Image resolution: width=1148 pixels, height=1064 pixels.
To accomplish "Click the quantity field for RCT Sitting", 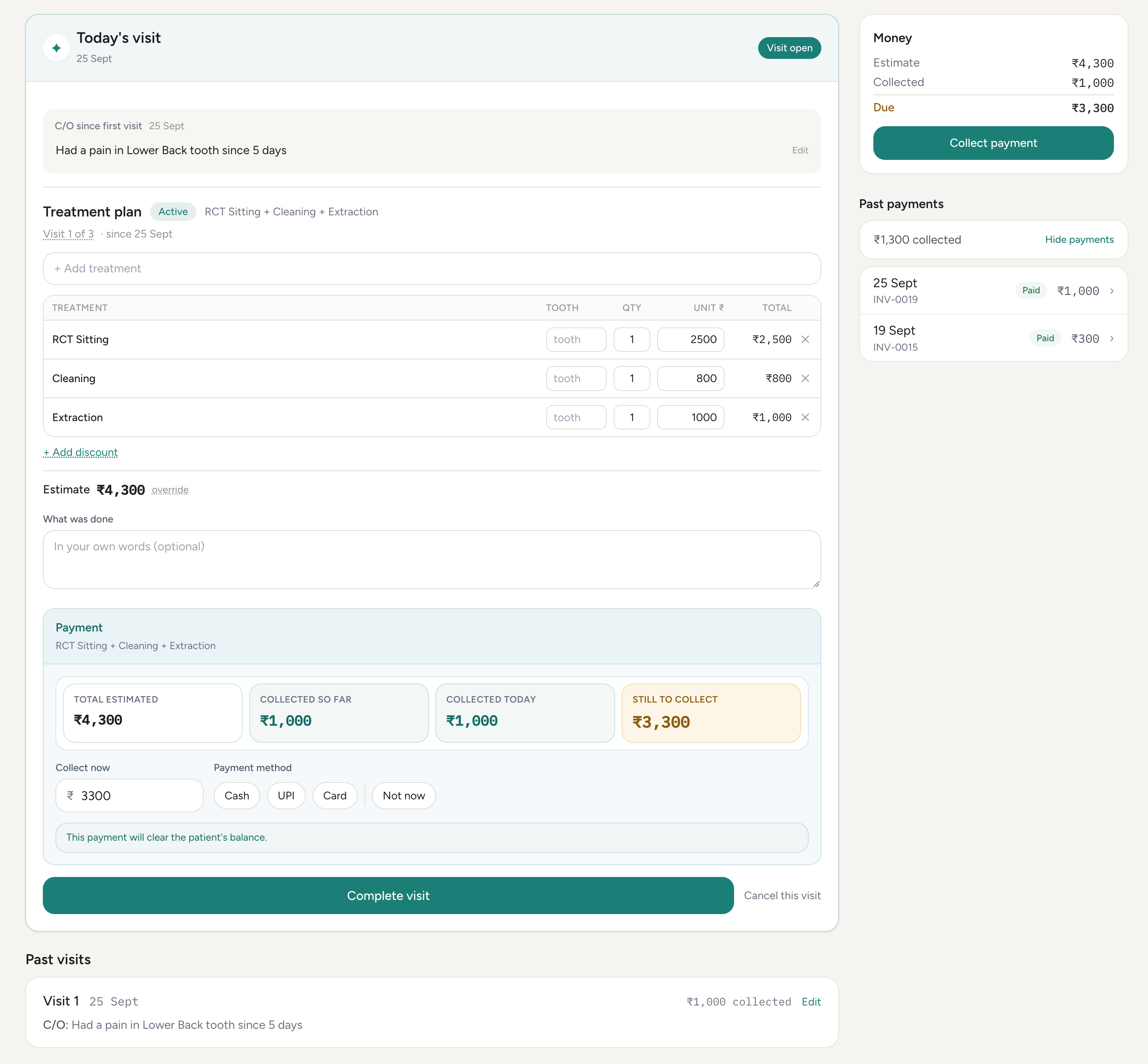I will [632, 339].
